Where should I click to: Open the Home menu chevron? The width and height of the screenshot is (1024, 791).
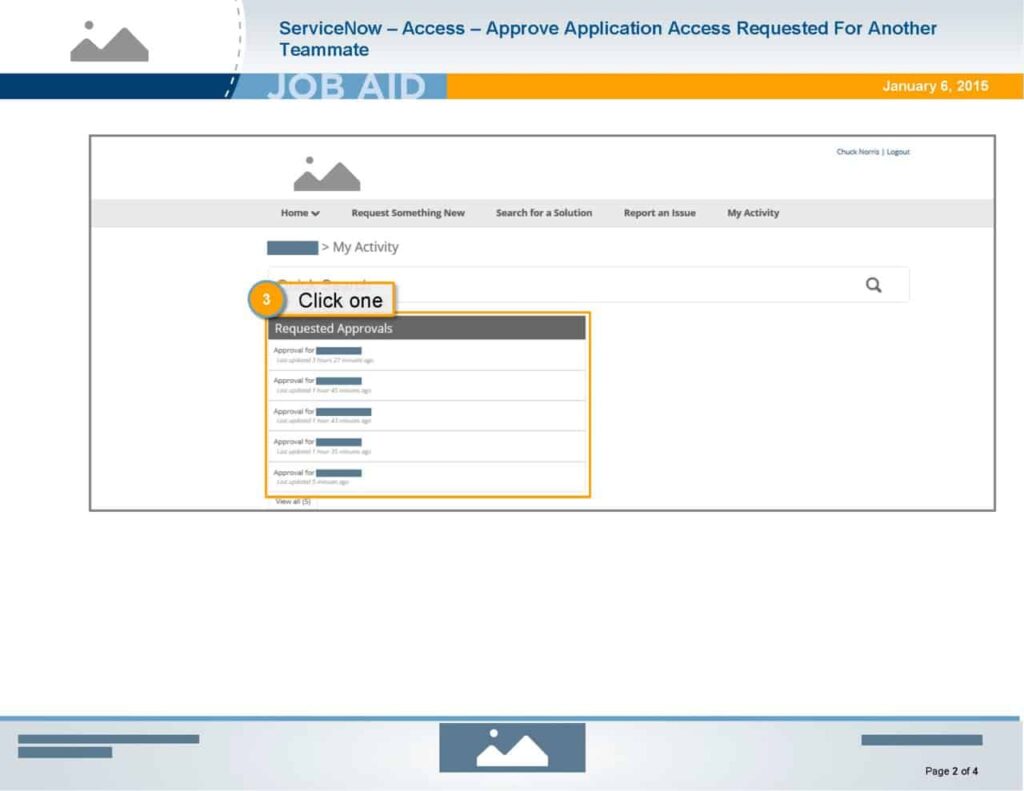click(314, 213)
